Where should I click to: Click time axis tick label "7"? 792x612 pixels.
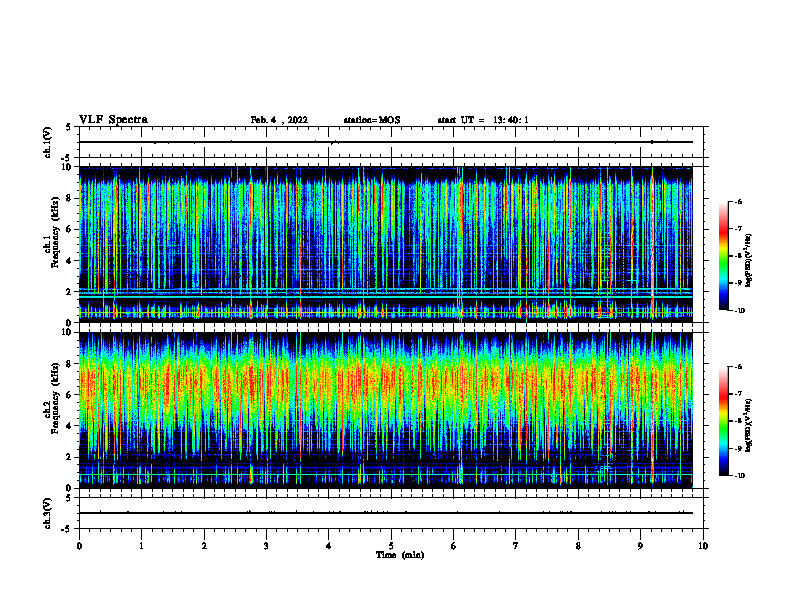pos(516,546)
